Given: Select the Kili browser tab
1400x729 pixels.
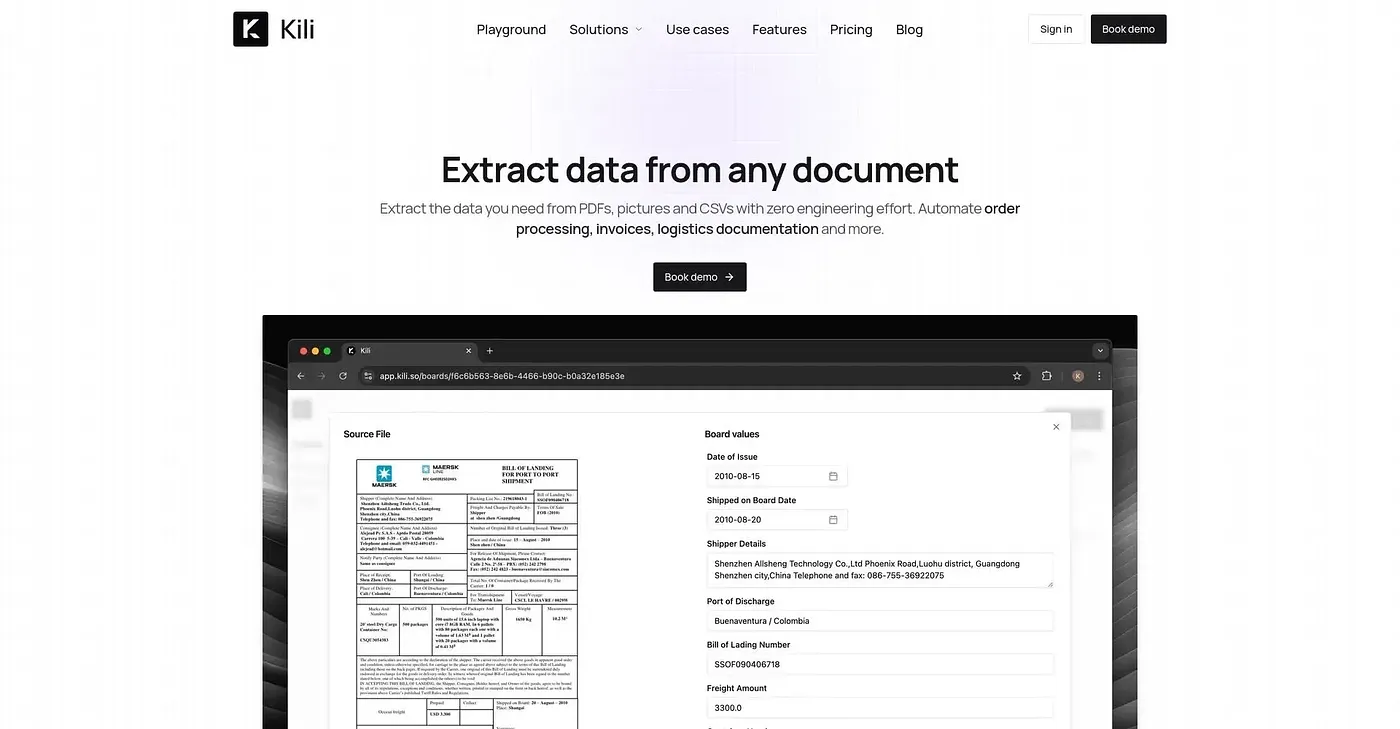Looking at the screenshot, I should [409, 351].
